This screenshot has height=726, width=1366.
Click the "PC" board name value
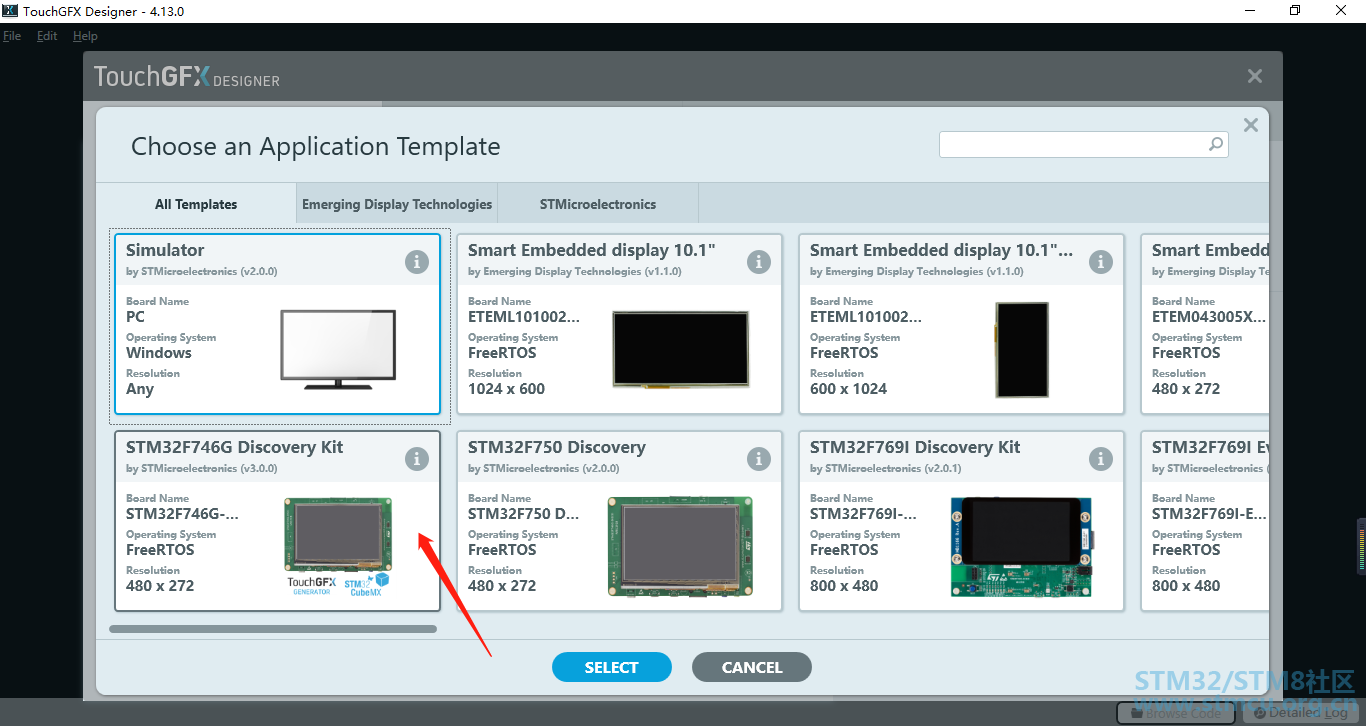[x=135, y=317]
